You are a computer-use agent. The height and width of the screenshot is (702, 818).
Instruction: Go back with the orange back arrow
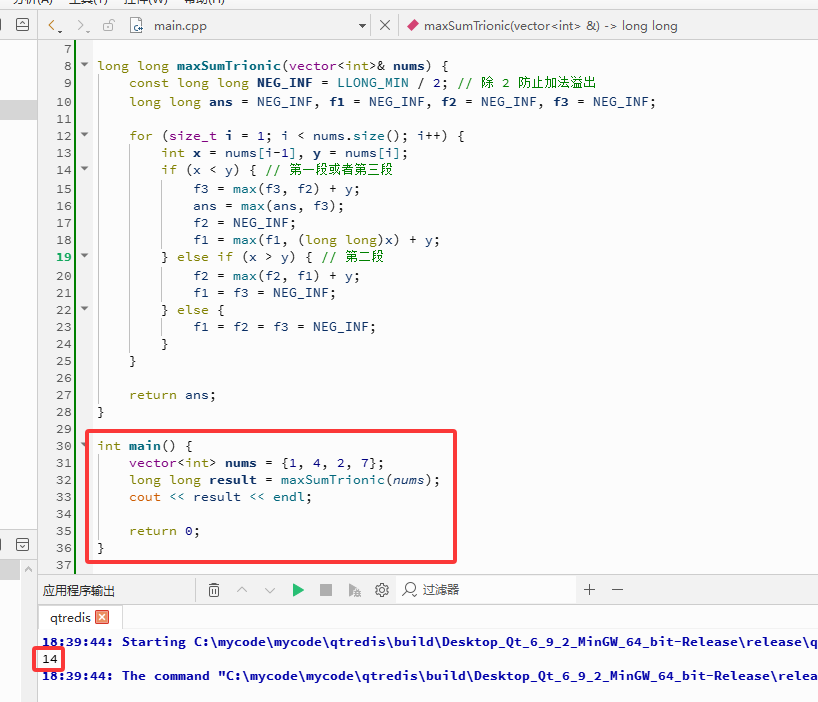53,25
